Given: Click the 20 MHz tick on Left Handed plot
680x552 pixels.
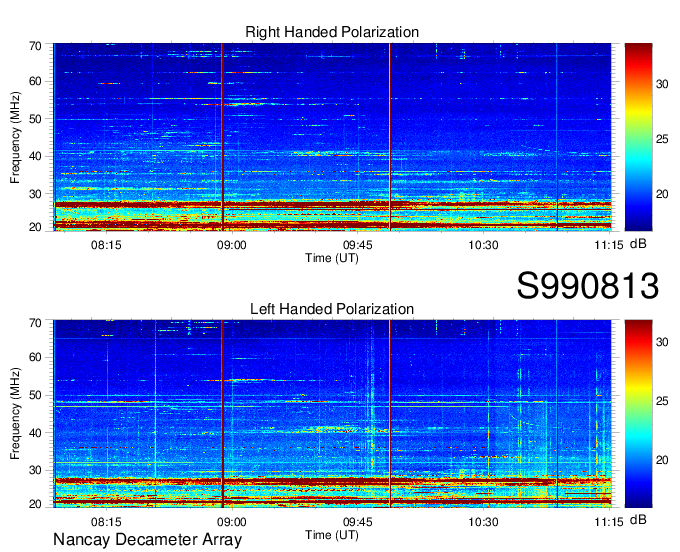Looking at the screenshot, I should [x=35, y=504].
